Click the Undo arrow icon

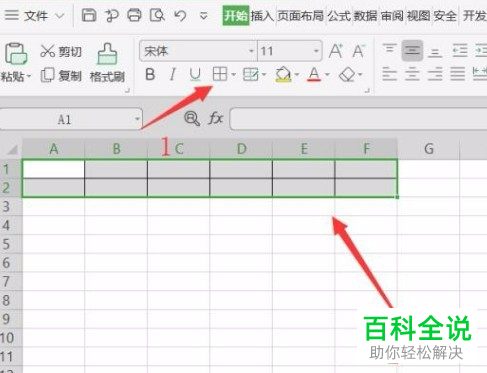(x=180, y=15)
